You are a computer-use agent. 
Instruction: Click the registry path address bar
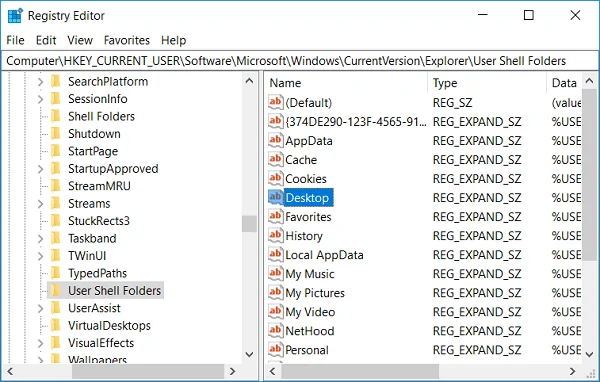point(300,61)
